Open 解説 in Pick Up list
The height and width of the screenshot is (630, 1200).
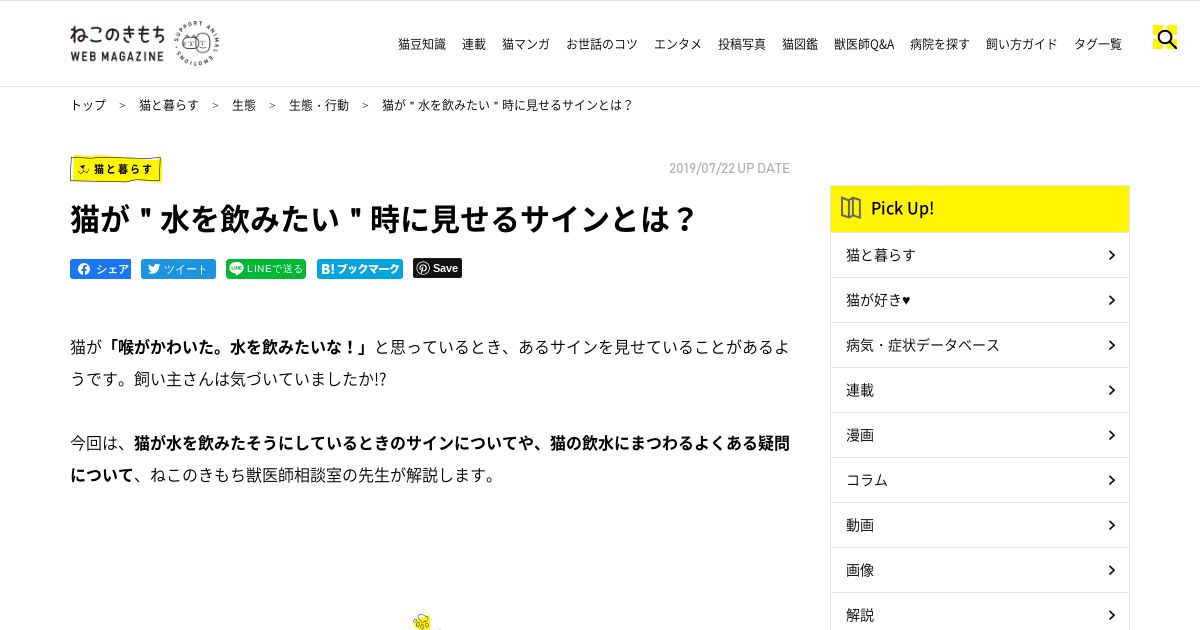[980, 612]
